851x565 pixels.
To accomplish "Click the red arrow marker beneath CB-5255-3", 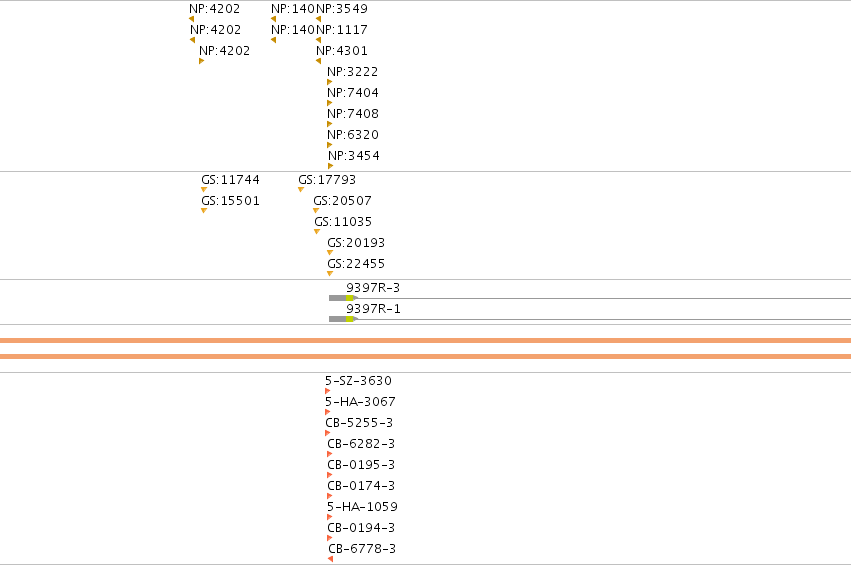I will [327, 433].
